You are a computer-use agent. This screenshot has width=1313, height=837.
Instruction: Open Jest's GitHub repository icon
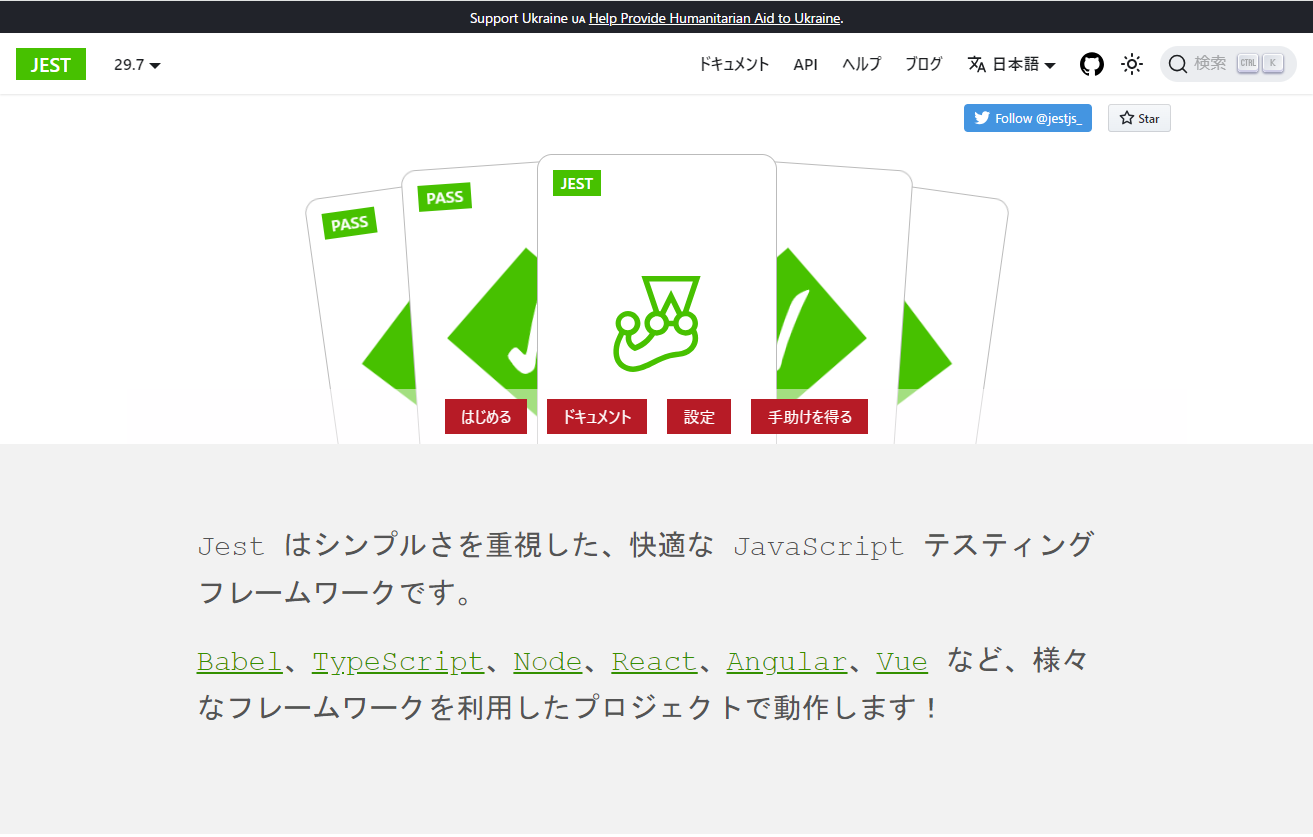tap(1092, 64)
